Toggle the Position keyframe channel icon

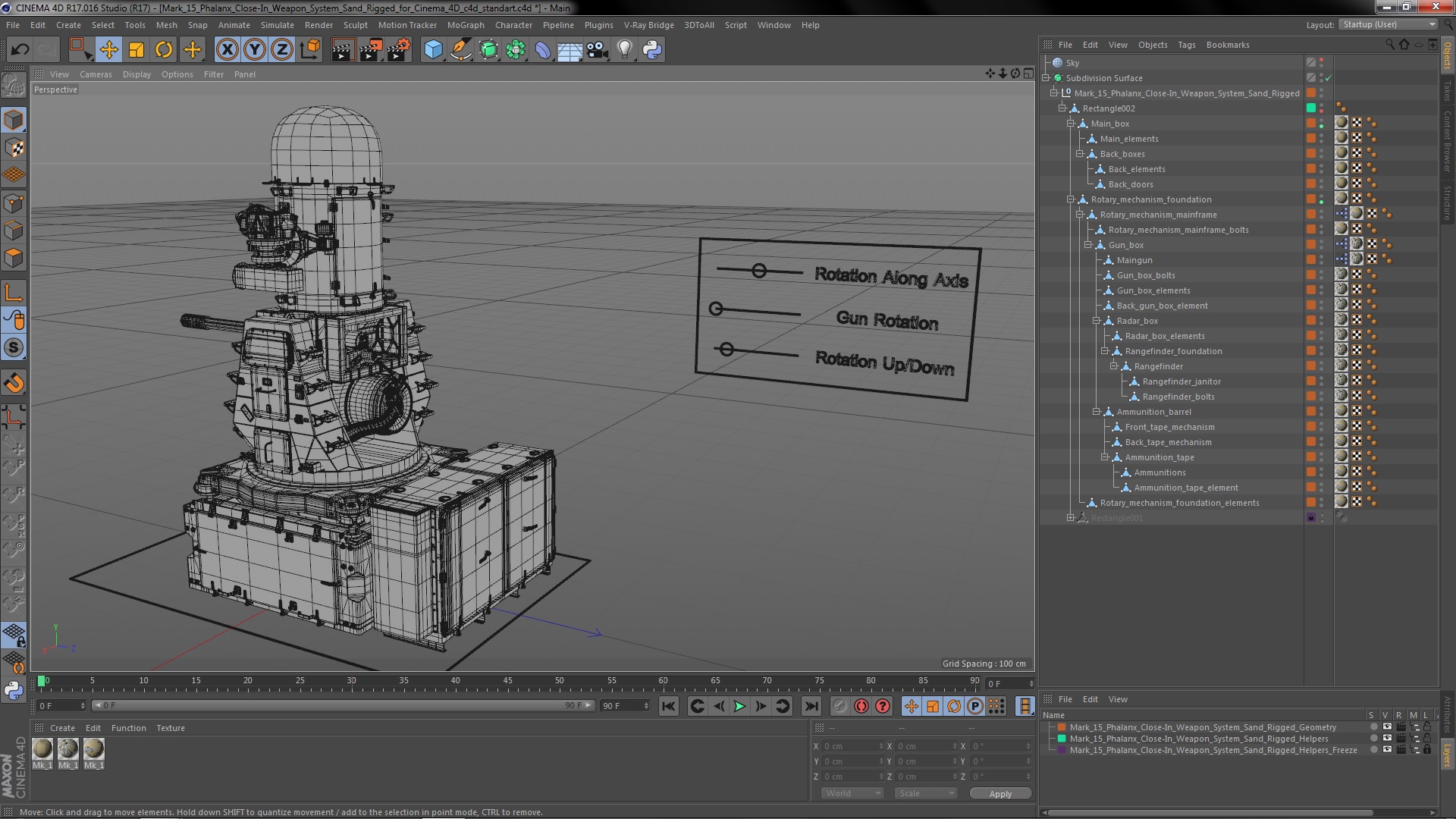912,706
